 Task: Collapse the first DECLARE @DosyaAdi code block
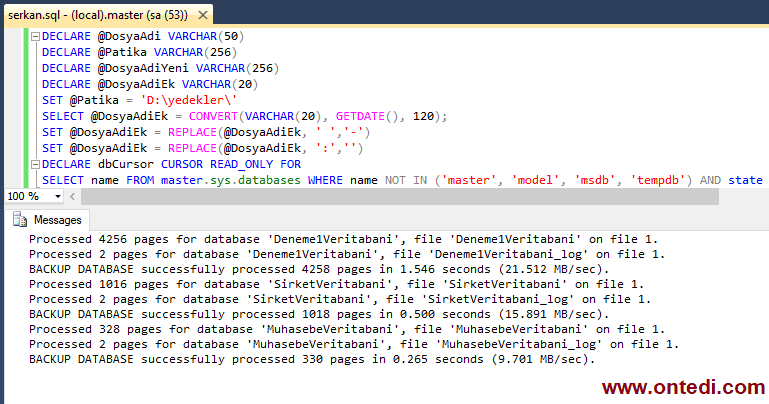[35, 36]
